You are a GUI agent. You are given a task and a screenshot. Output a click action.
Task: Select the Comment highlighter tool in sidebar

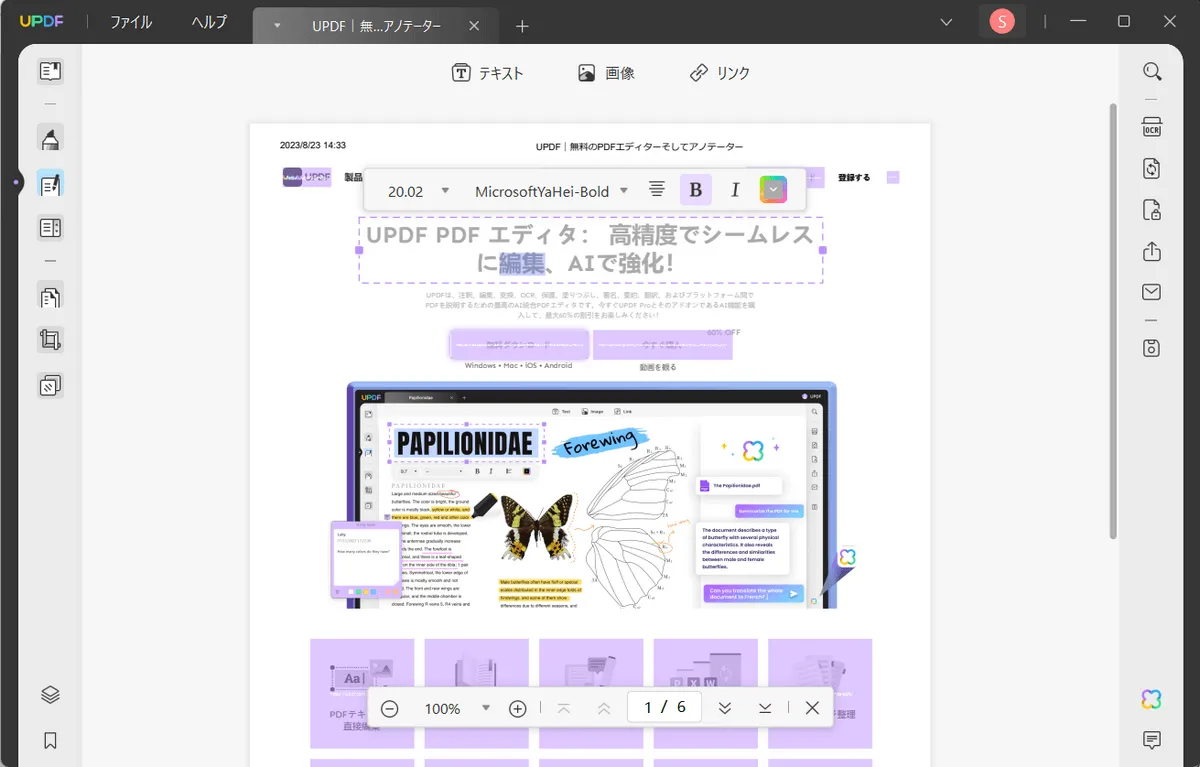pos(50,138)
